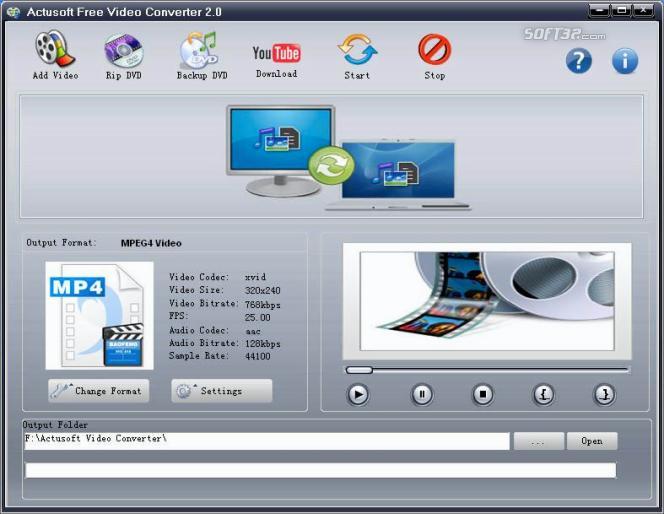Stop the preview playback
This screenshot has width=664, height=514.
click(x=483, y=395)
